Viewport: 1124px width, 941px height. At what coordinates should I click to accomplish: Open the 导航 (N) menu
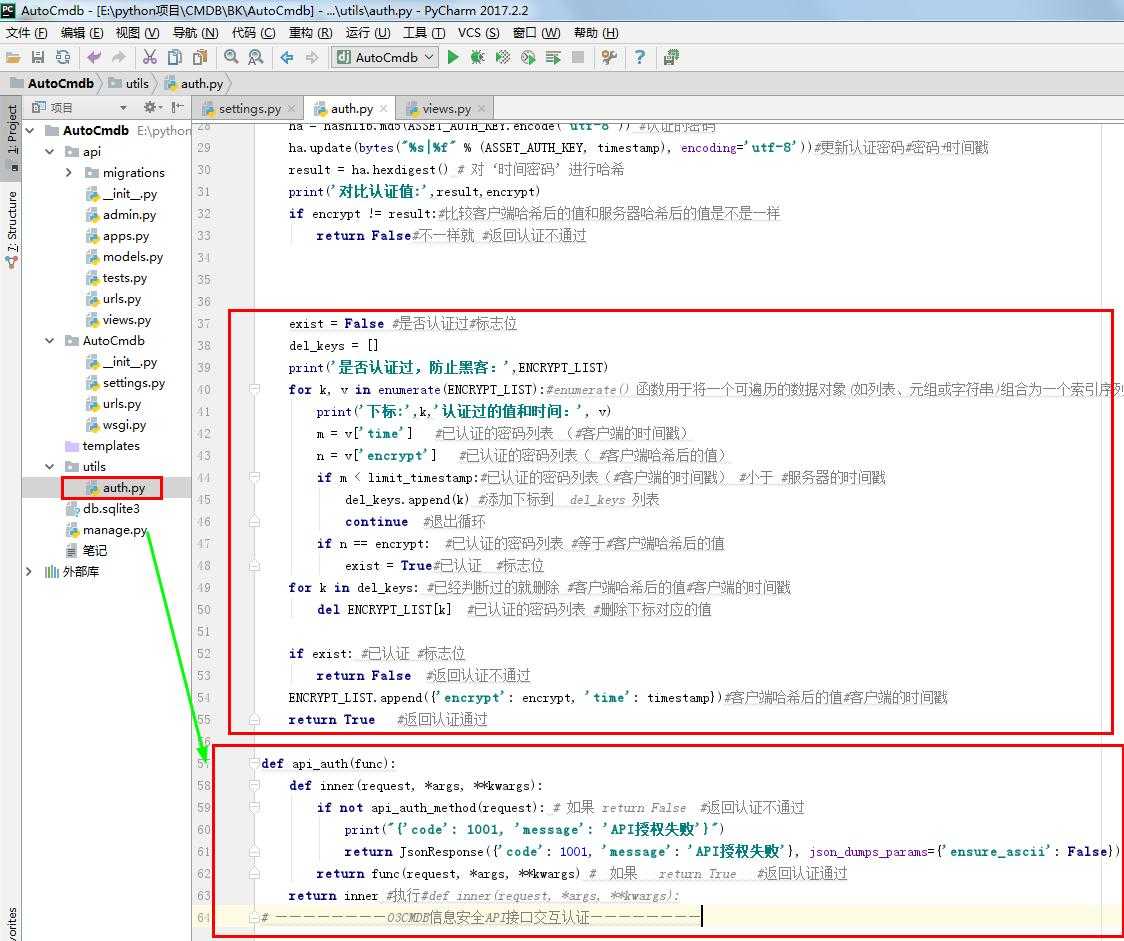coord(195,33)
